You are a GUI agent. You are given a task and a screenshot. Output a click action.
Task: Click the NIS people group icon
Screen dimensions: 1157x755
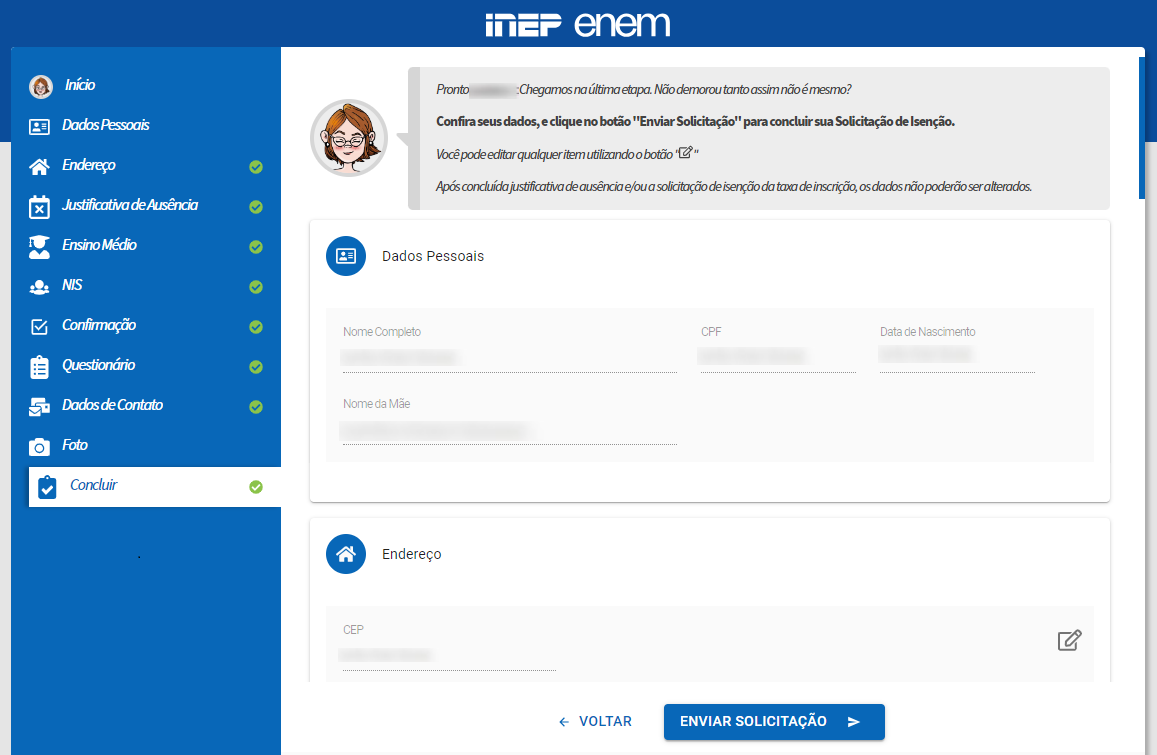point(39,287)
